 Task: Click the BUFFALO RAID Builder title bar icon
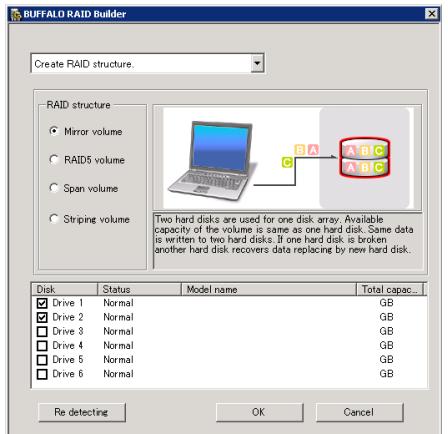16,14
